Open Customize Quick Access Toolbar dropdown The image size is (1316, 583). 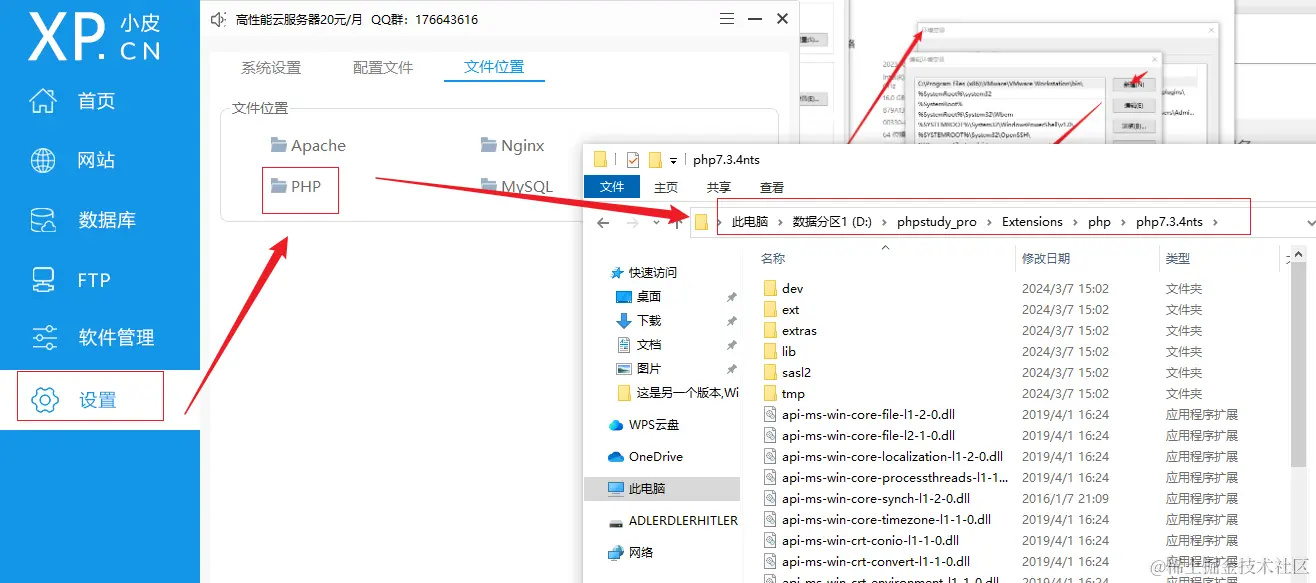(674, 161)
